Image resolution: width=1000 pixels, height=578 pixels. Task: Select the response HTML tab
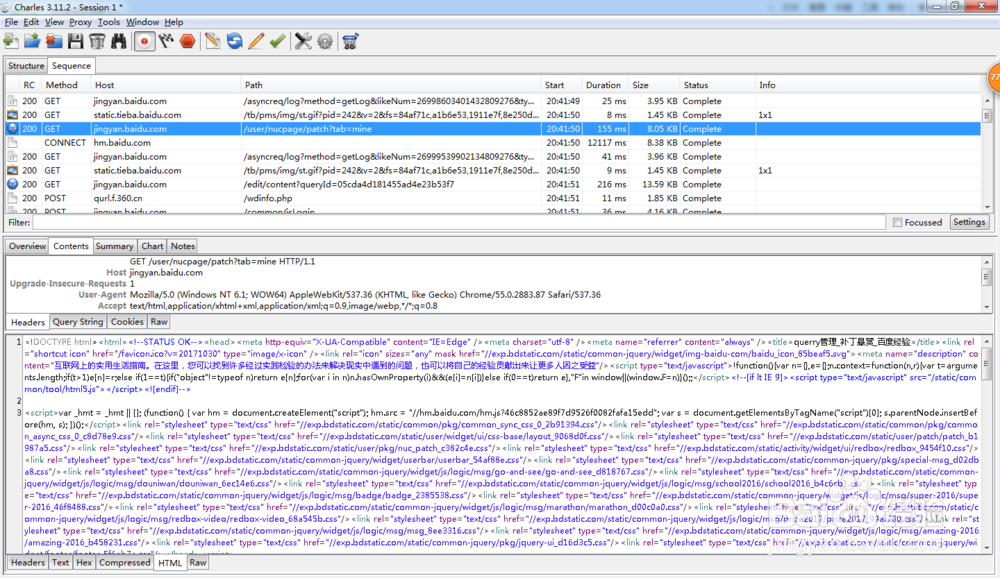[x=170, y=563]
